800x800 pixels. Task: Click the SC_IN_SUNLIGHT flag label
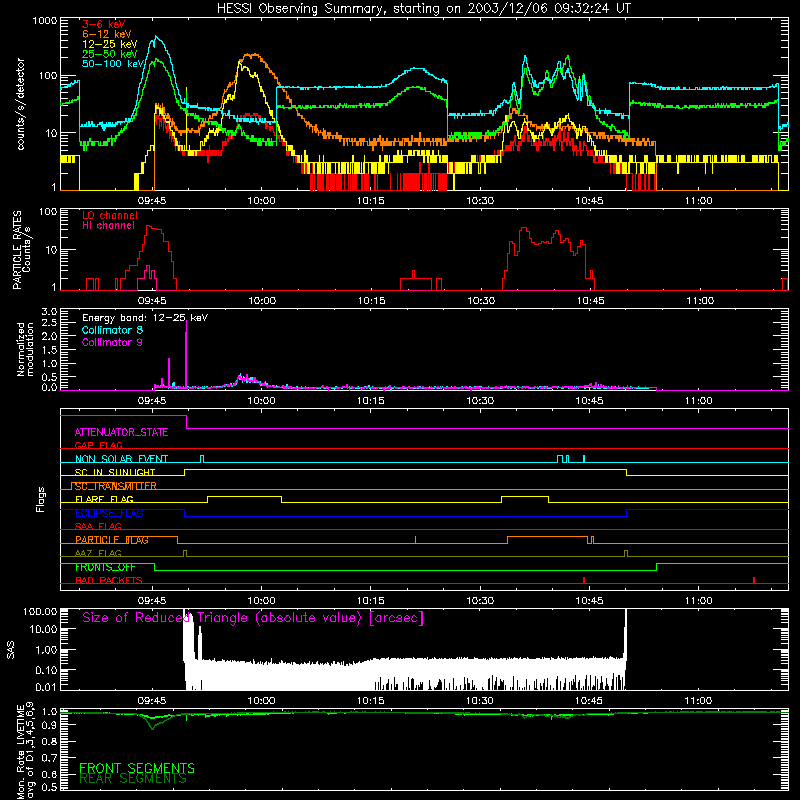[x=115, y=472]
